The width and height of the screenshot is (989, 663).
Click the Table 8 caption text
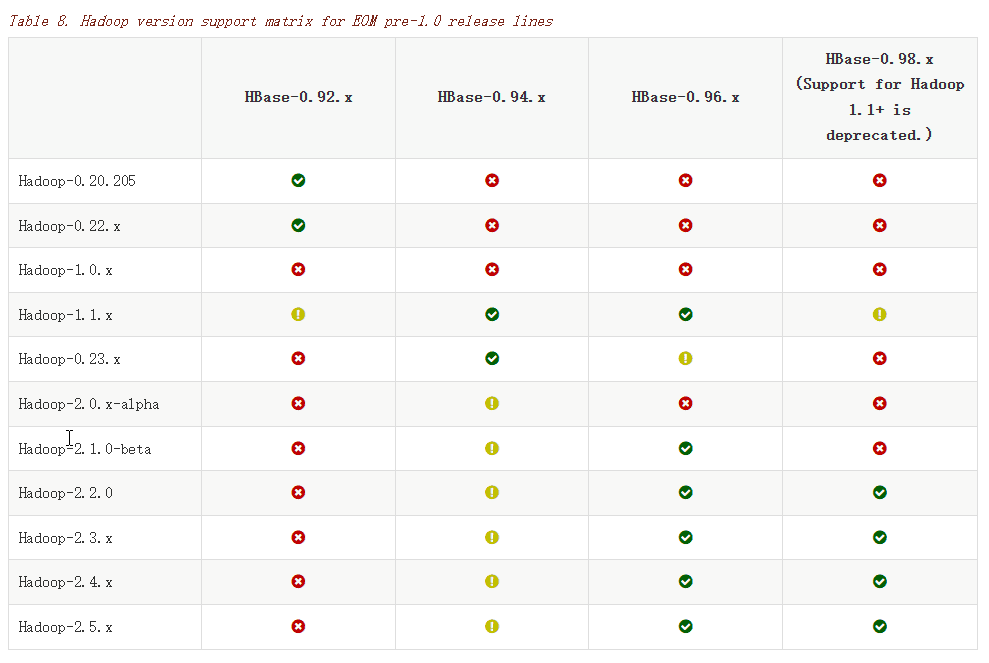281,21
